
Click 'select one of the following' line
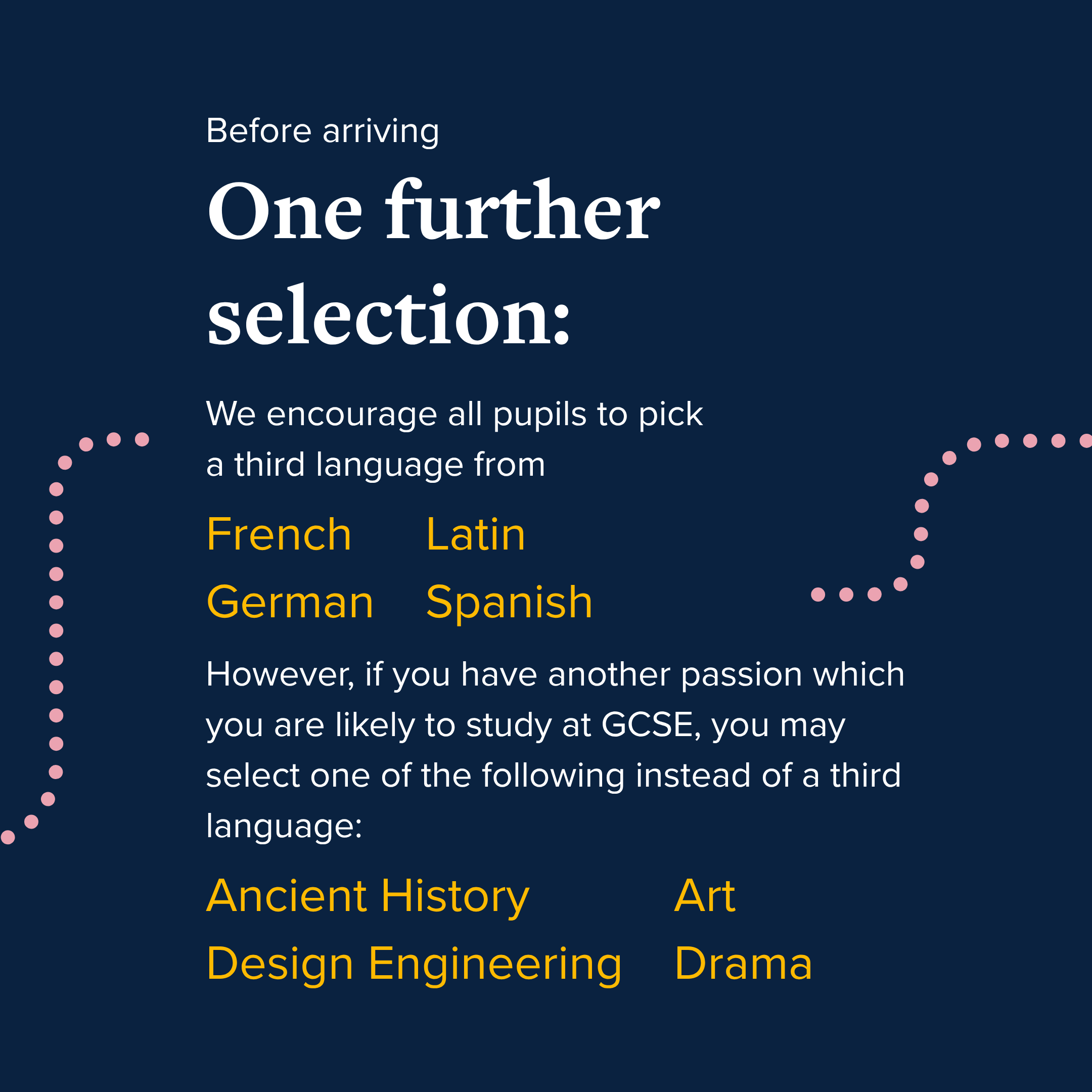click(554, 776)
